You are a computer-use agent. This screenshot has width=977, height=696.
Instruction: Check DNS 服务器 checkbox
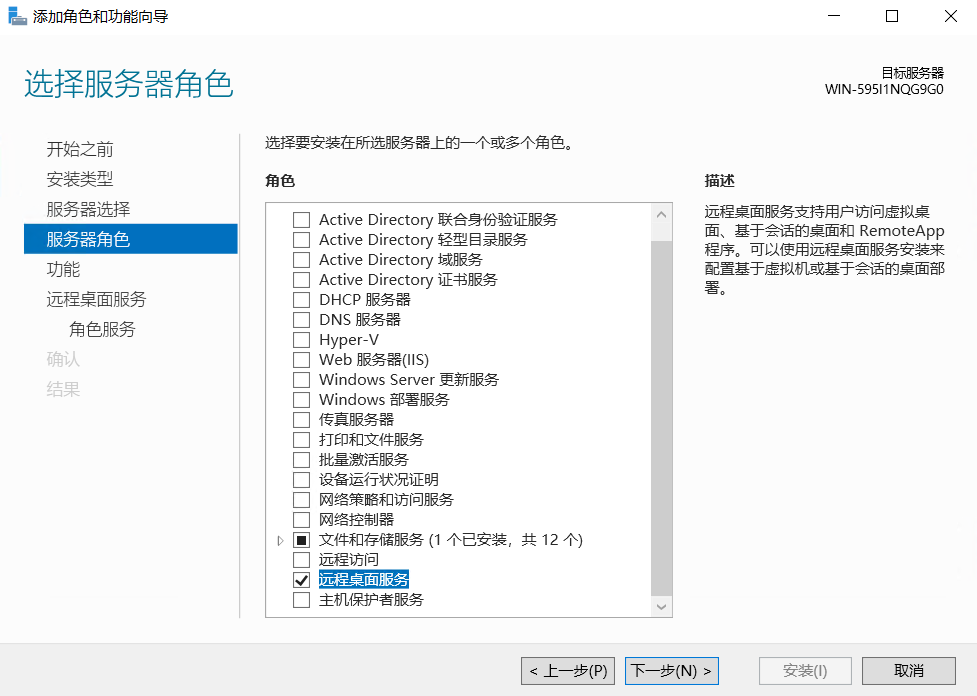click(302, 320)
